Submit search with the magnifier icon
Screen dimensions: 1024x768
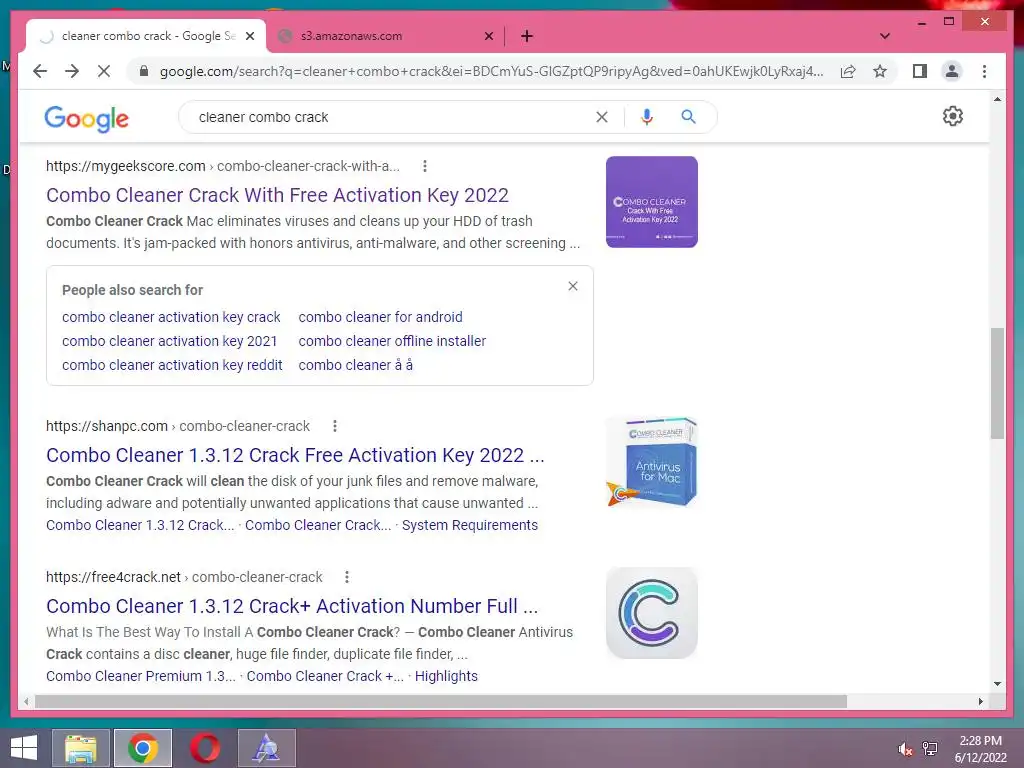pos(688,117)
